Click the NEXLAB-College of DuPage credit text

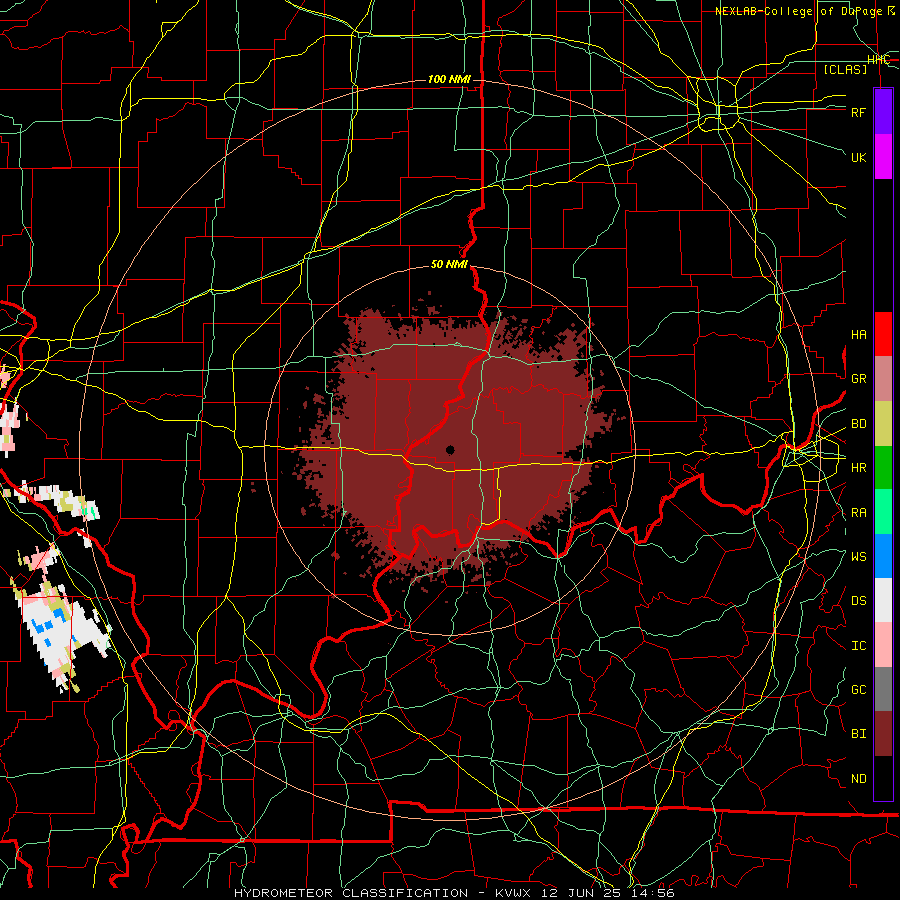click(x=804, y=11)
